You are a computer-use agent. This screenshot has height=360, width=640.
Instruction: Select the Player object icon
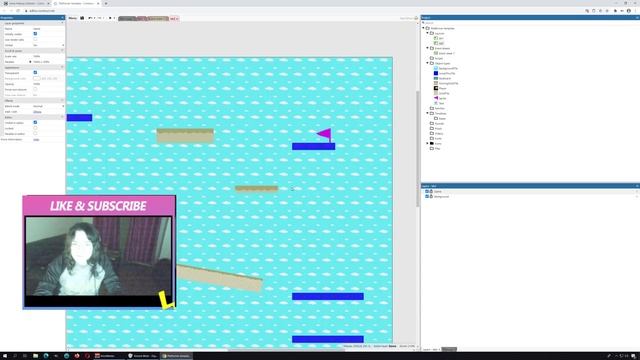[x=436, y=88]
